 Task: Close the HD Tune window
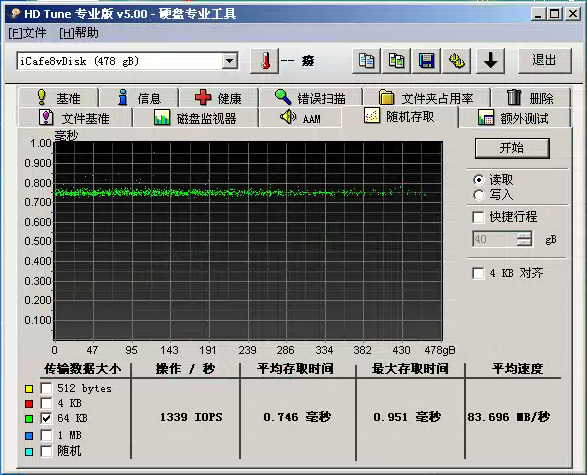click(573, 14)
